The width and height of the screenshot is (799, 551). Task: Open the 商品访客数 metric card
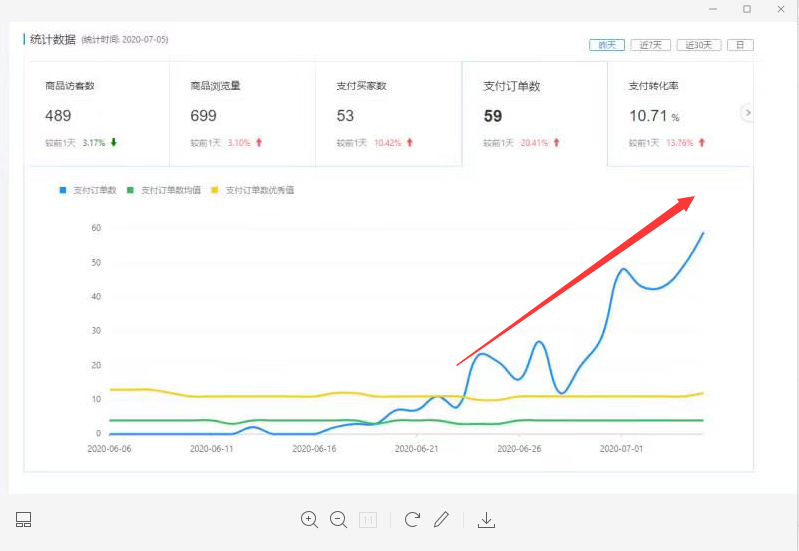tap(99, 114)
